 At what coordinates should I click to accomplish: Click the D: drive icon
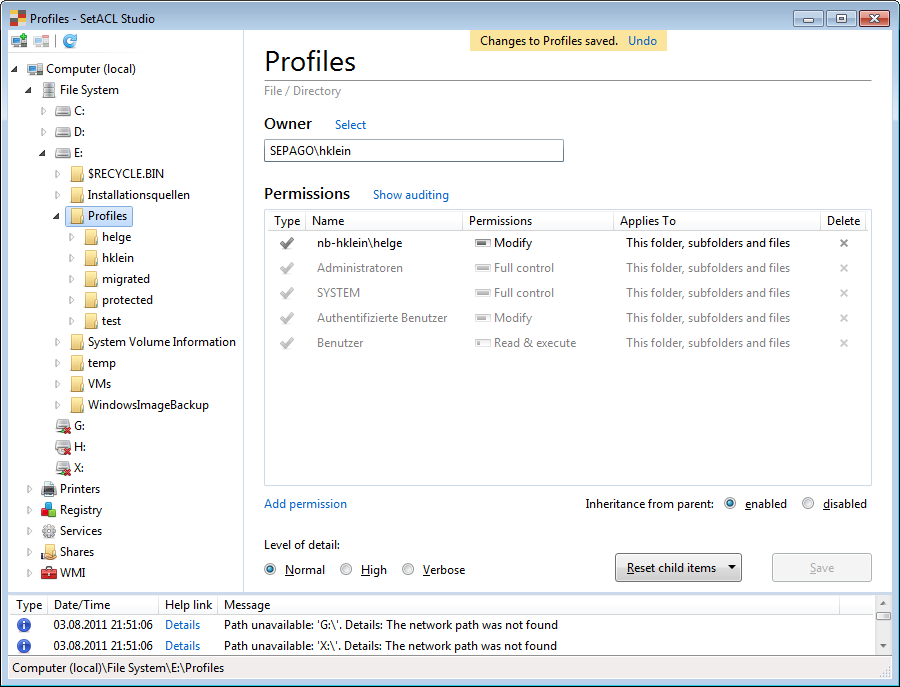pyautogui.click(x=63, y=132)
